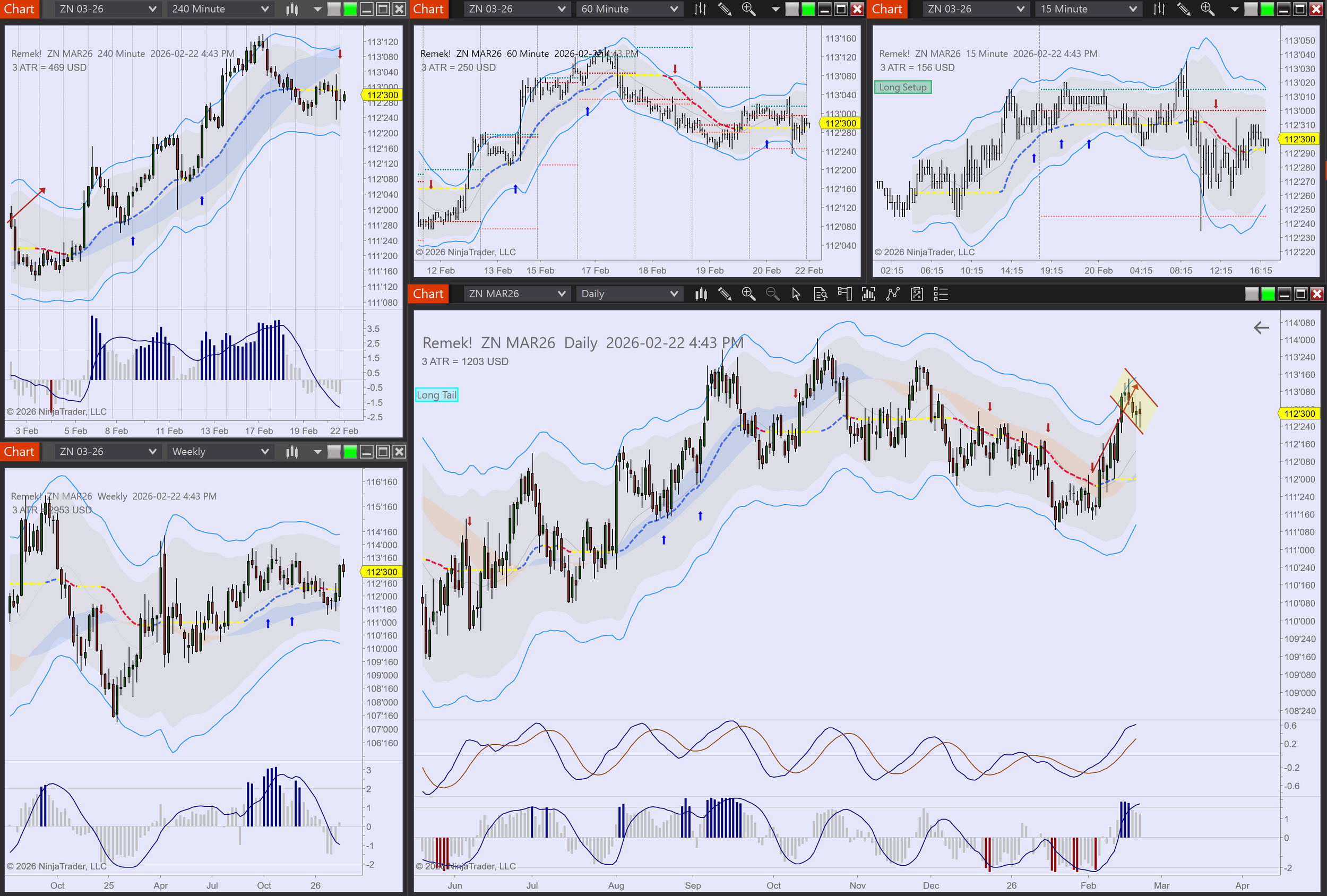The width and height of the screenshot is (1327, 896).
Task: Click the left arrow on Daily chart
Action: pyautogui.click(x=1261, y=327)
